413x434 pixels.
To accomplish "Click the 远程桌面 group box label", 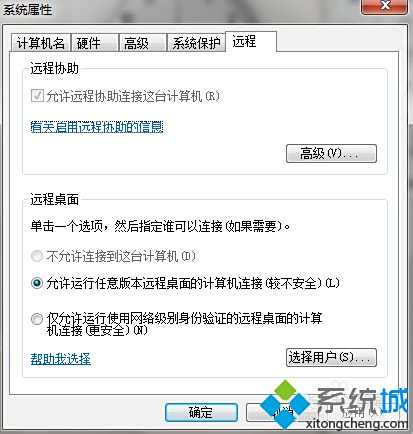I will [54, 200].
